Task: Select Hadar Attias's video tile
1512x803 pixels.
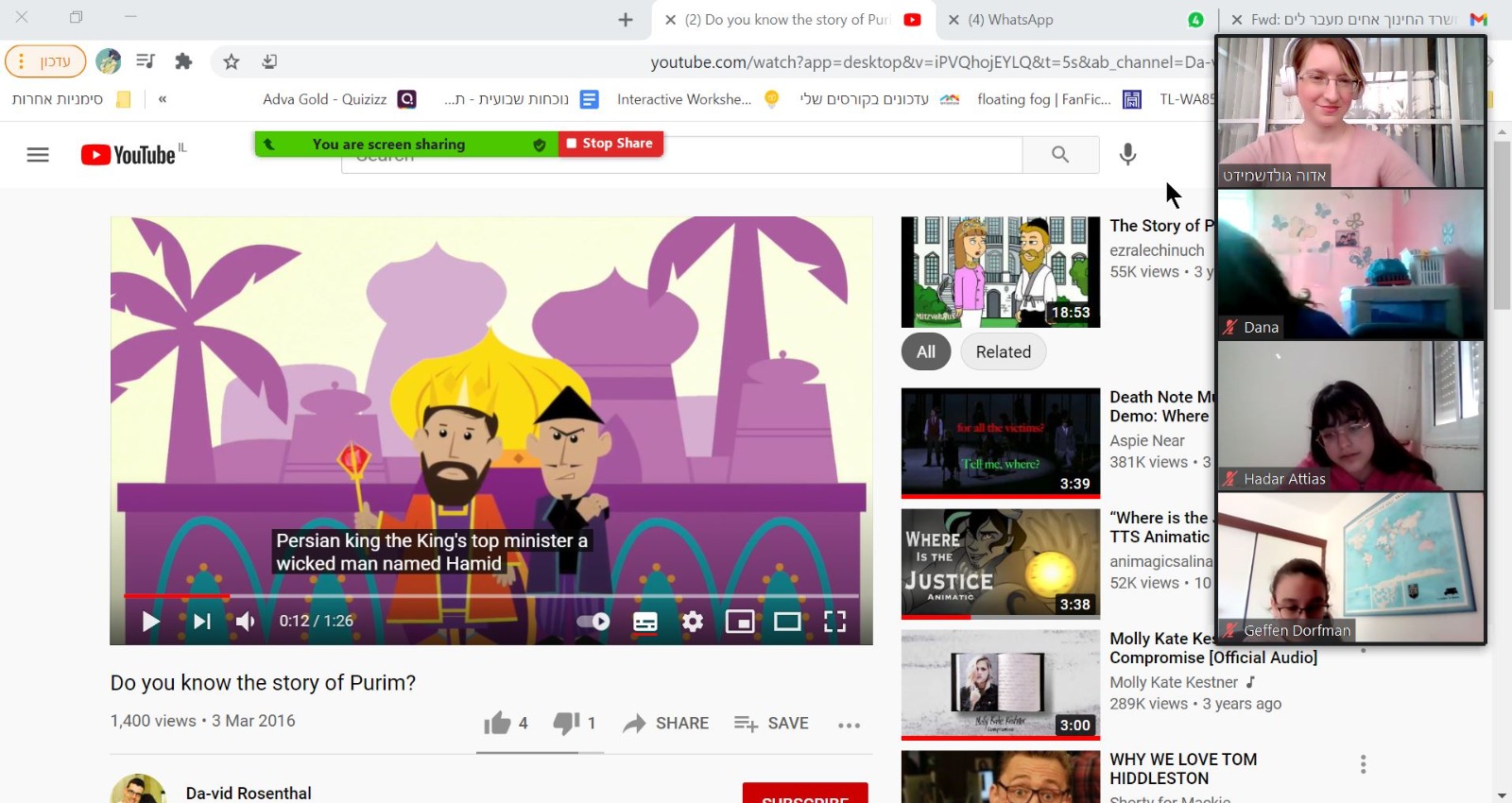Action: [1350, 416]
